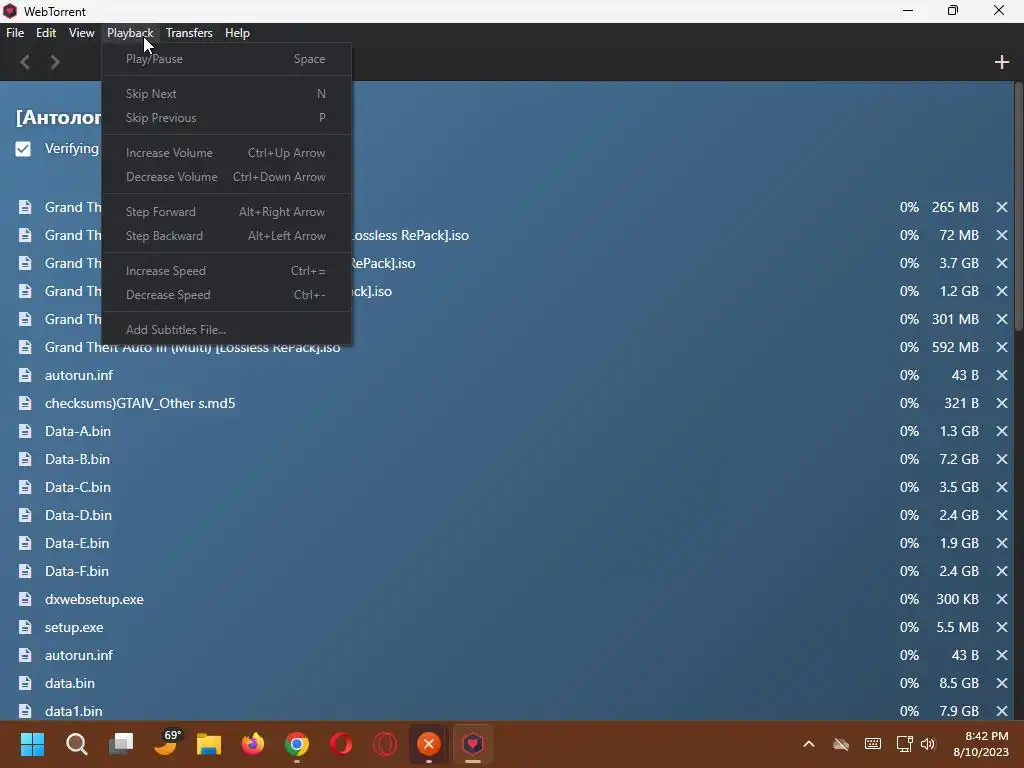Remove setup.exe from the torrent
Viewport: 1024px width, 768px height.
[1002, 628]
